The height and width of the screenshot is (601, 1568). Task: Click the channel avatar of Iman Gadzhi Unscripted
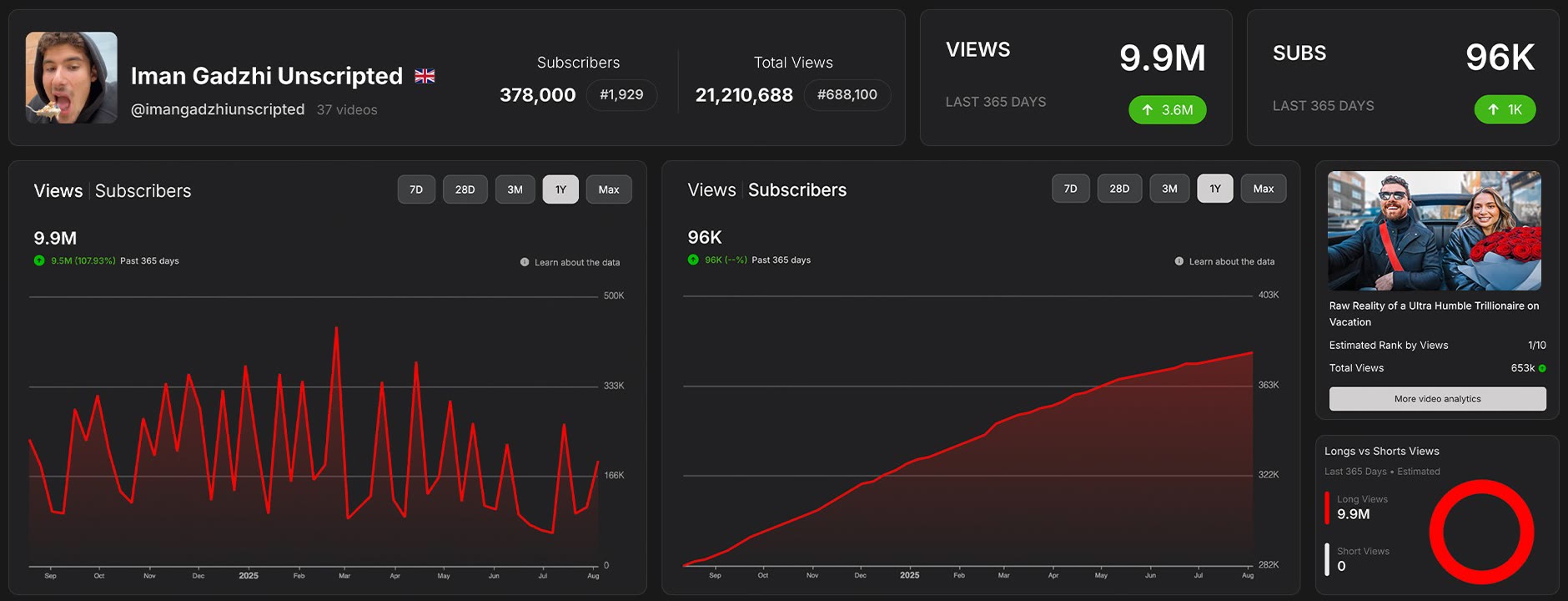[x=72, y=78]
